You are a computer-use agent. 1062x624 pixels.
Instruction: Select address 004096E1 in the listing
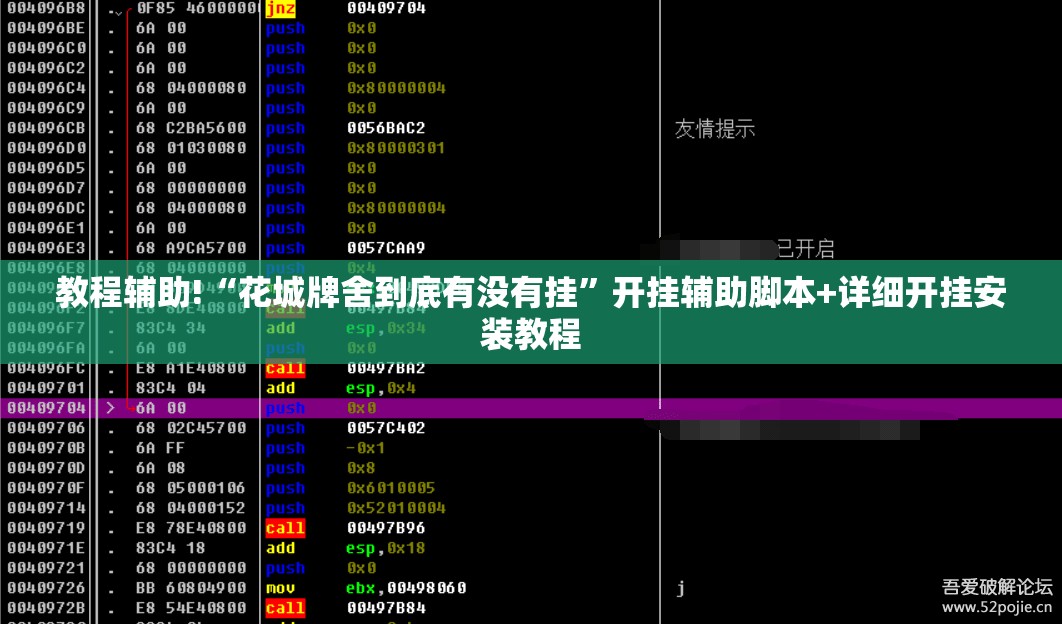point(47,228)
